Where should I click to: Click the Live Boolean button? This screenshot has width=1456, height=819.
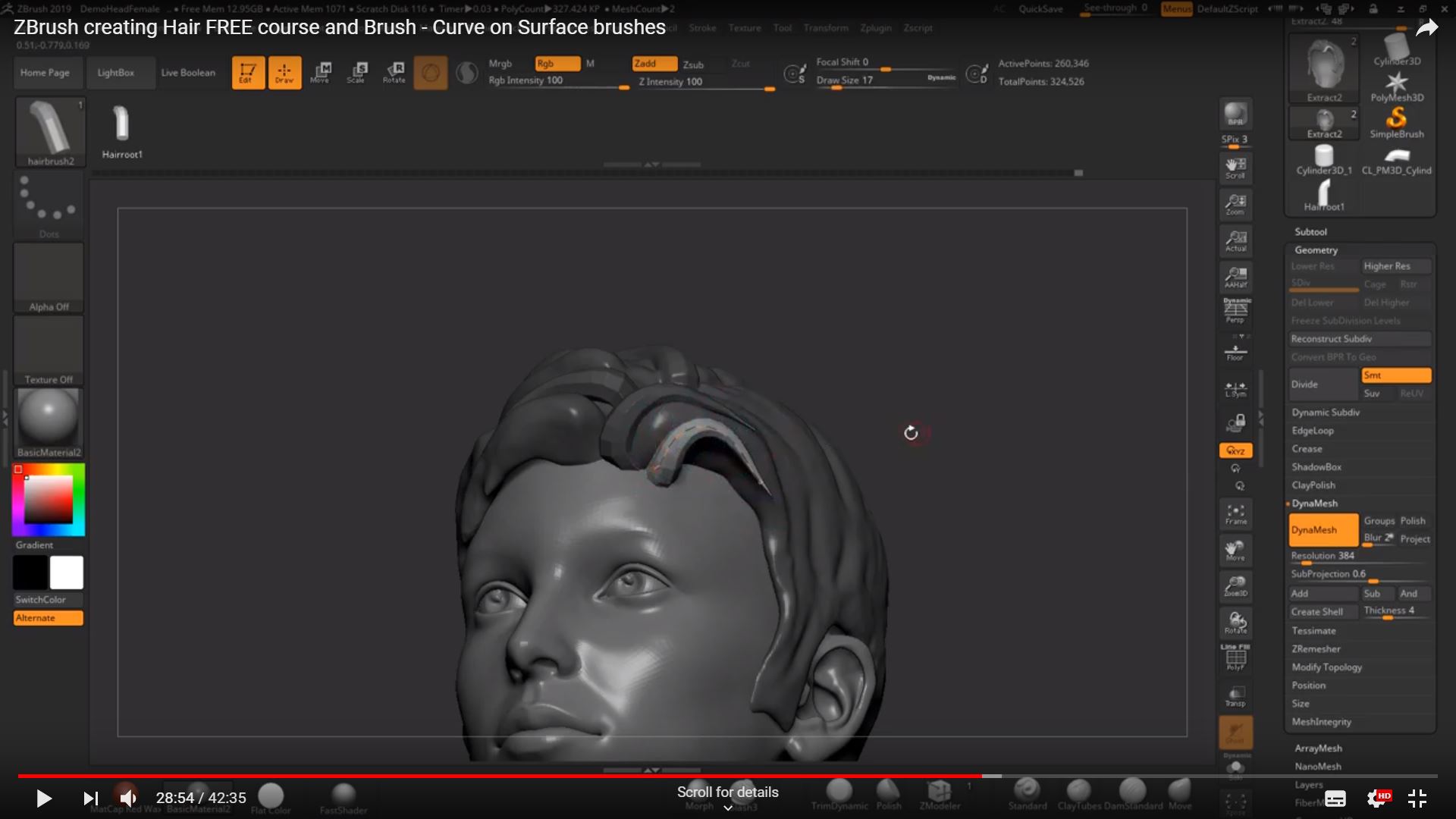(x=188, y=73)
